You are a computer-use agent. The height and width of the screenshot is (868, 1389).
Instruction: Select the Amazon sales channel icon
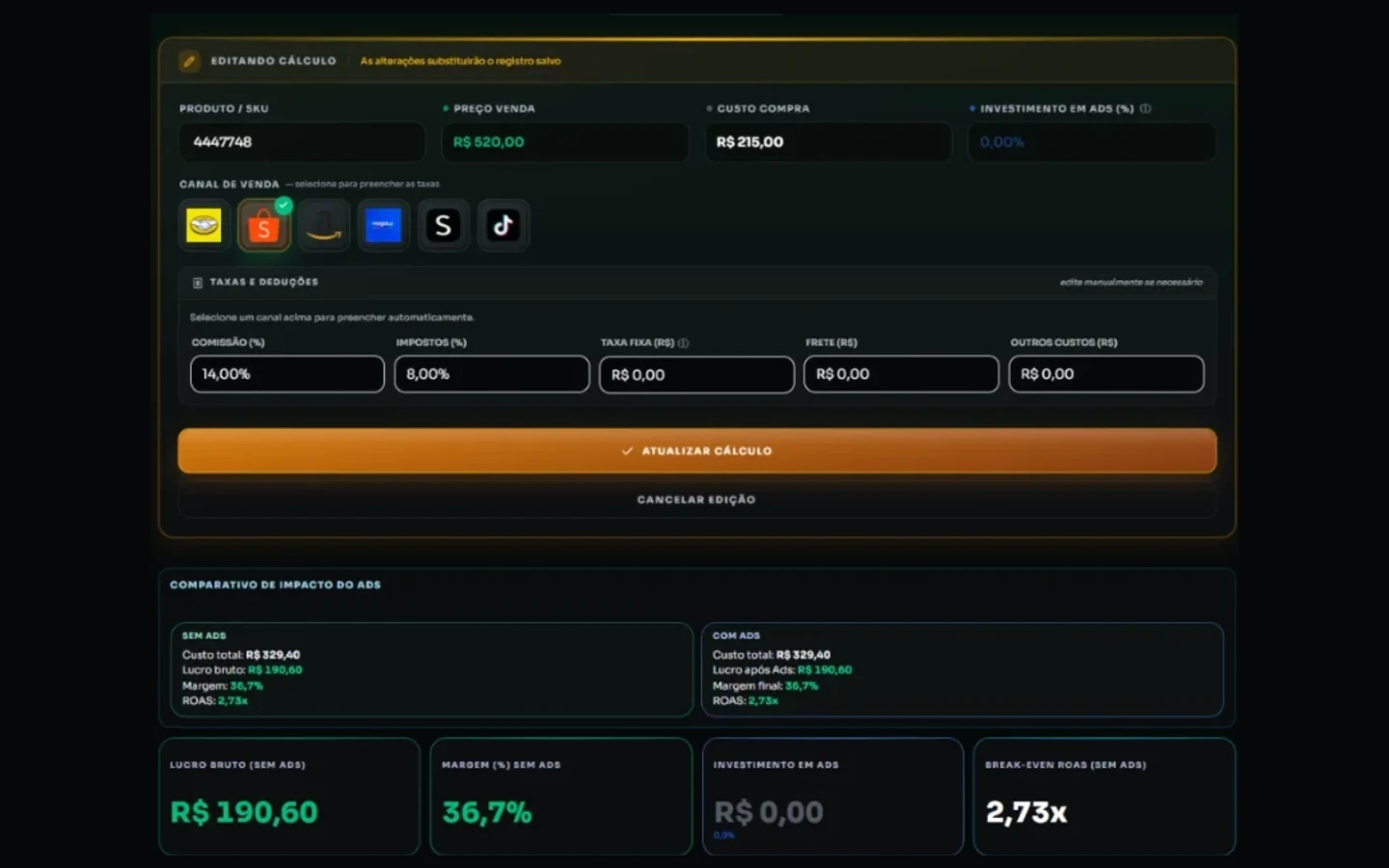click(x=324, y=226)
